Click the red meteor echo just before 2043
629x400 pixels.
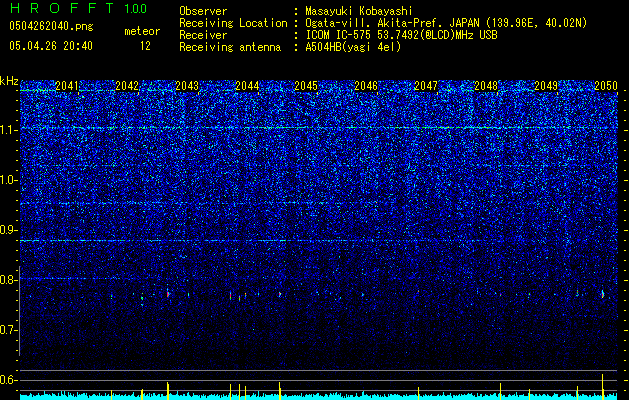[x=168, y=293]
